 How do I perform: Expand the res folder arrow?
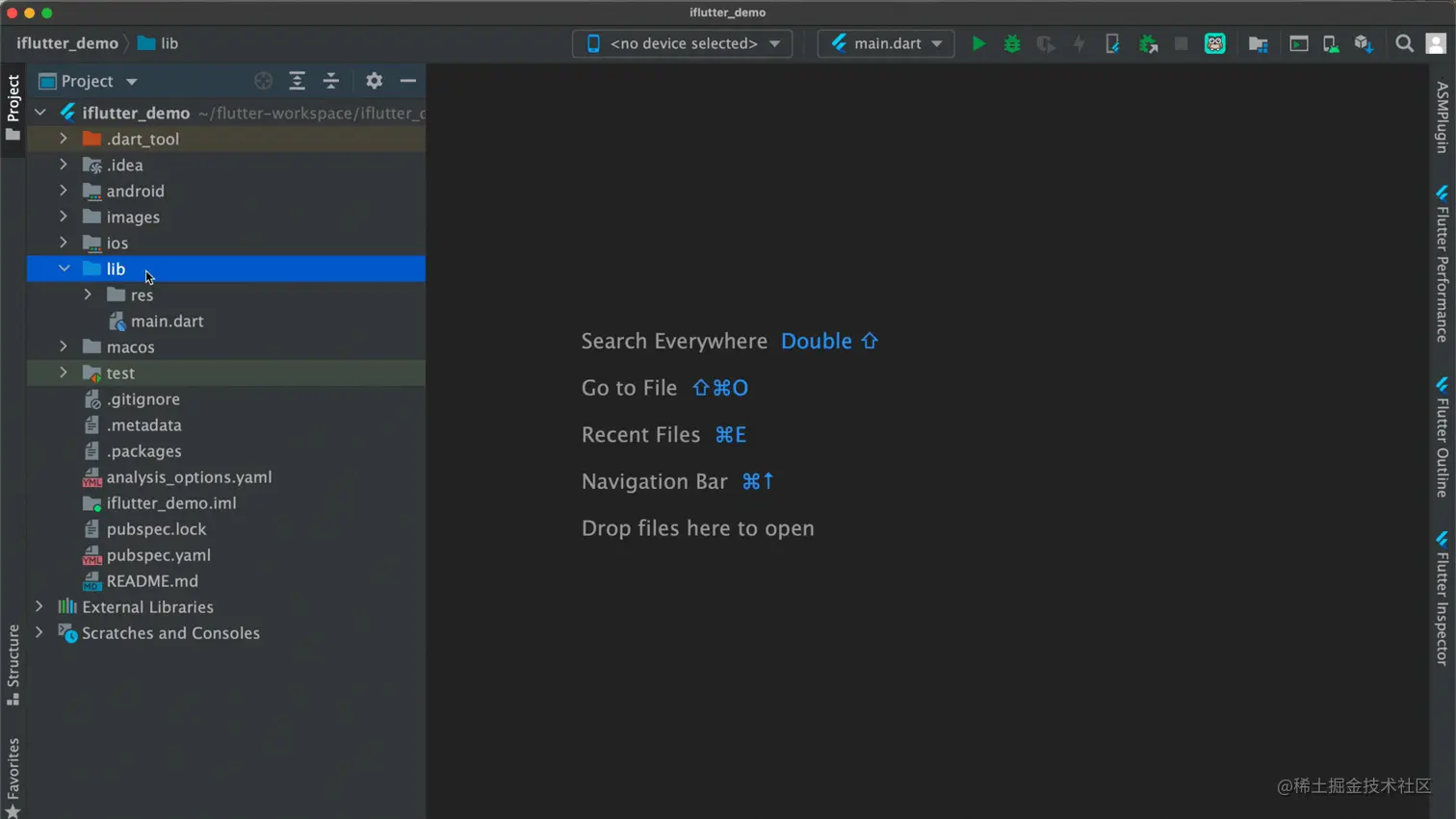[x=88, y=294]
